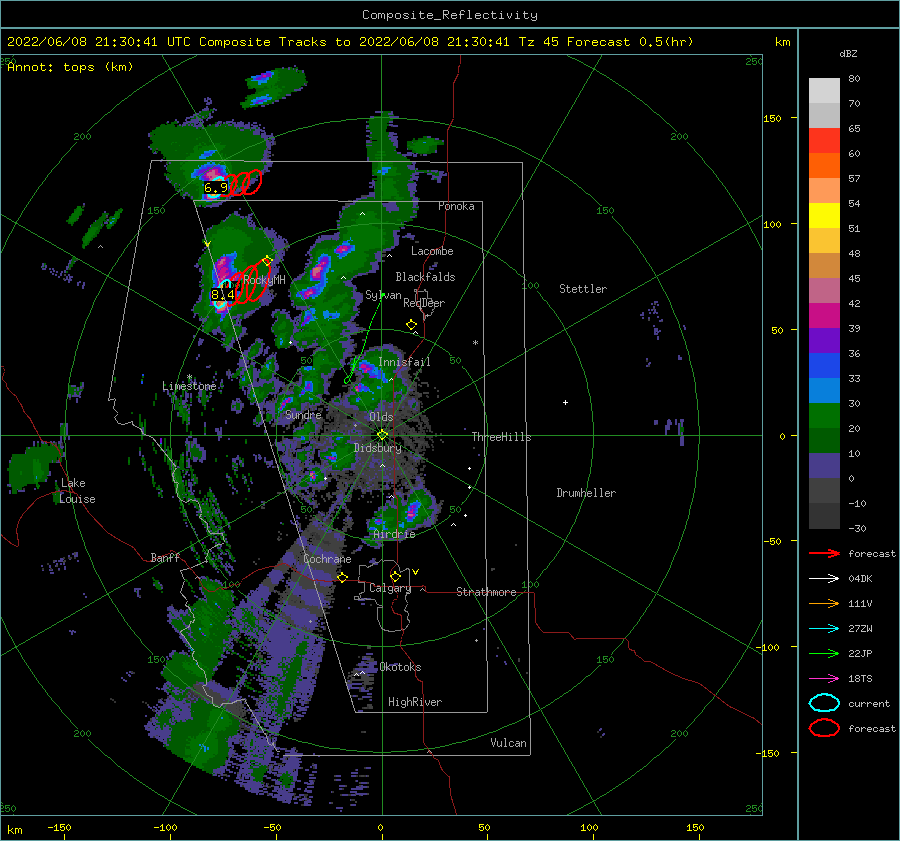Select the orange 111V arrow legend icon
Screen dimensions: 900x841
pos(824,603)
